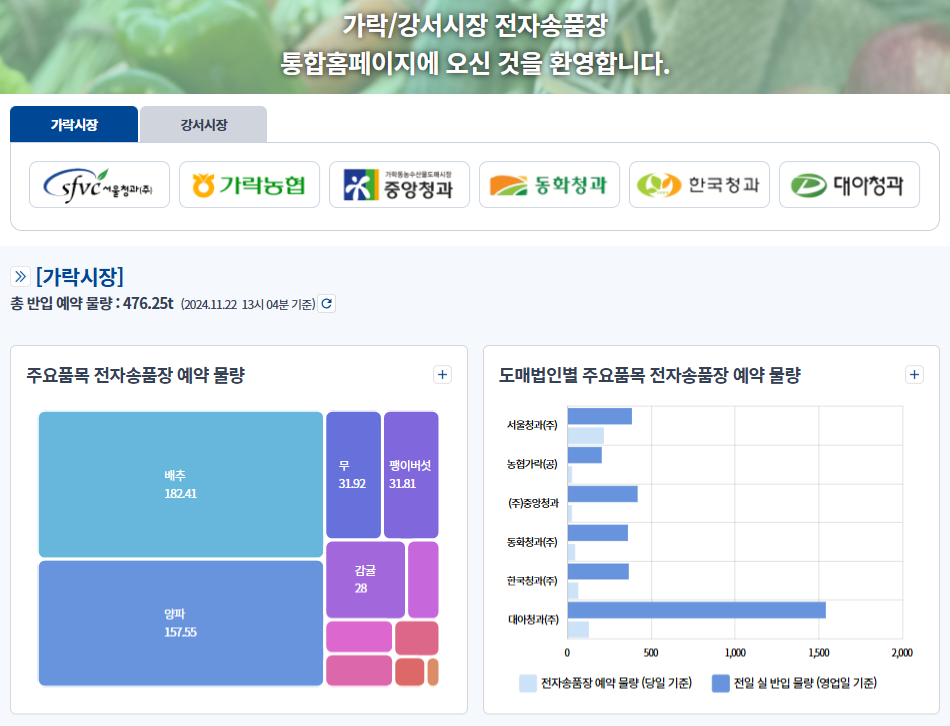Switch to the 강서시장 tab
Viewport: 950px width, 726px height.
pos(204,124)
